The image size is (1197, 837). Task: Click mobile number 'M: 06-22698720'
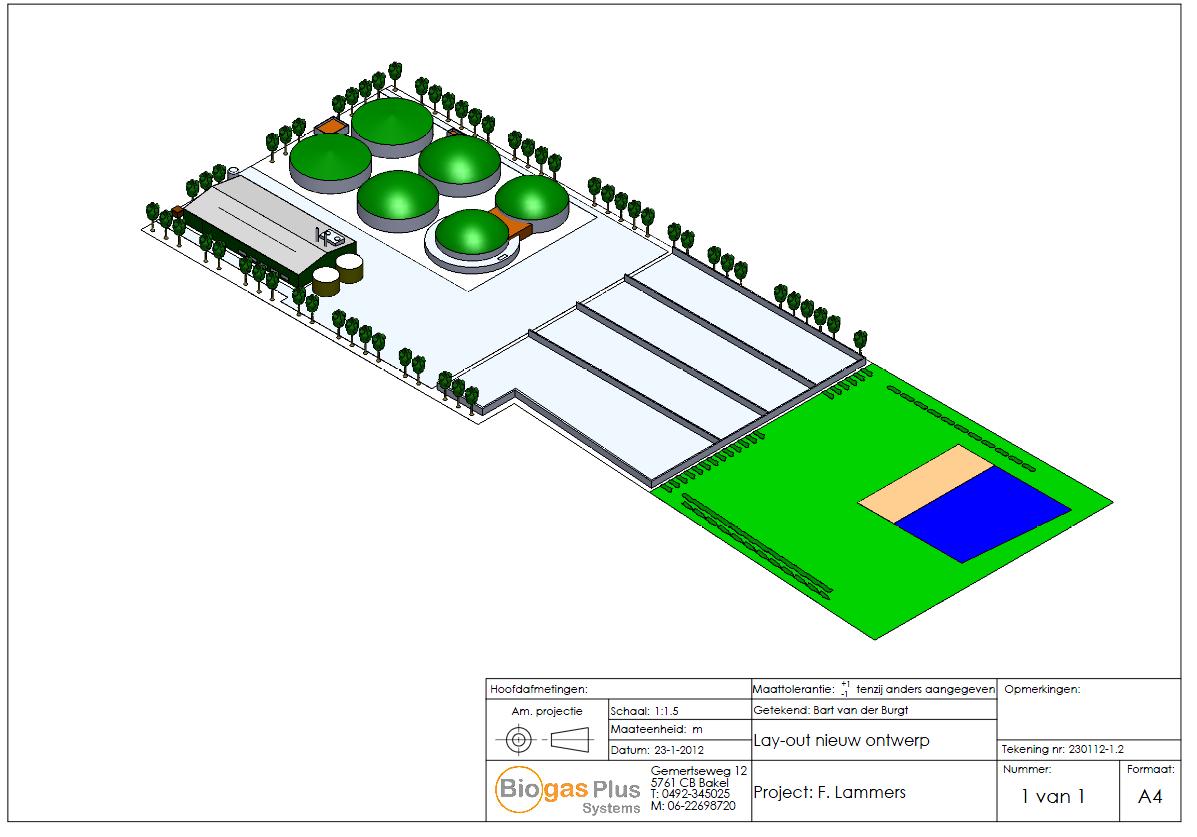coord(693,806)
